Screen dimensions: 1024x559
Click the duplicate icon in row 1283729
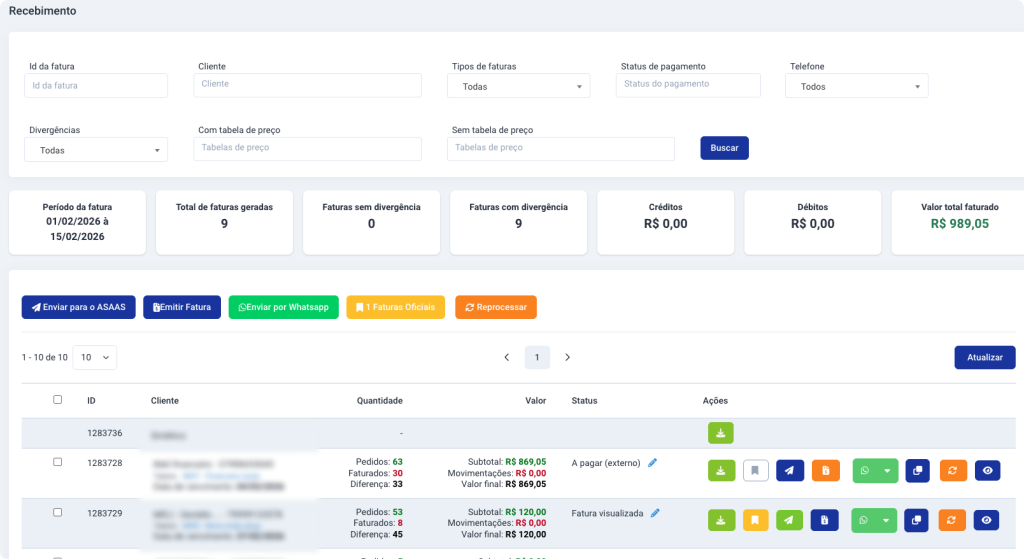[917, 520]
